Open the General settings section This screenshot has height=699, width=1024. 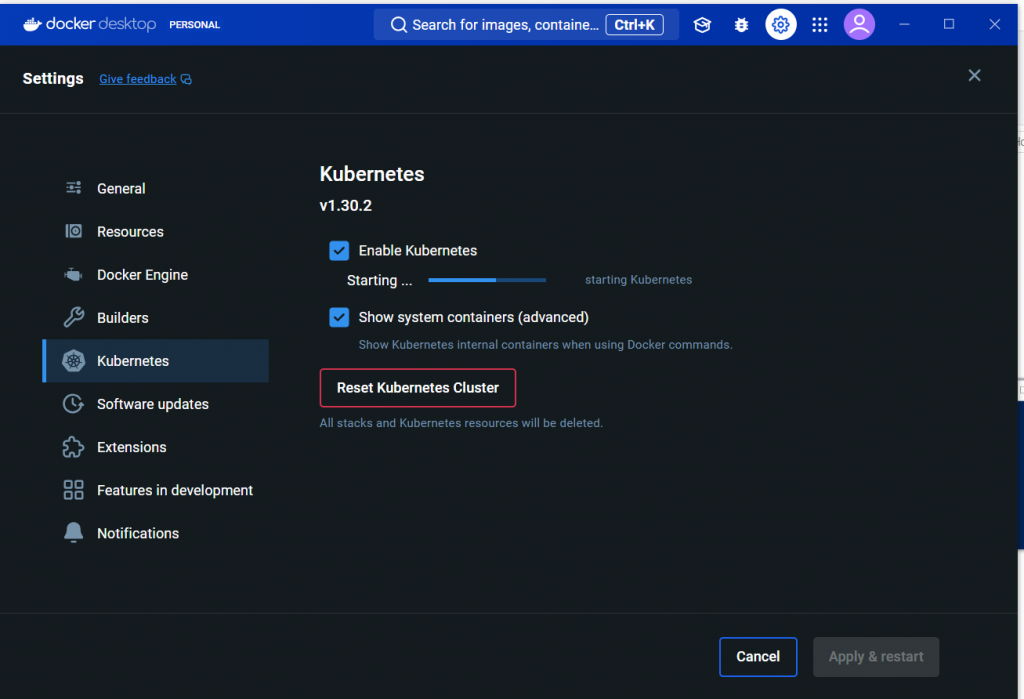tap(155, 188)
